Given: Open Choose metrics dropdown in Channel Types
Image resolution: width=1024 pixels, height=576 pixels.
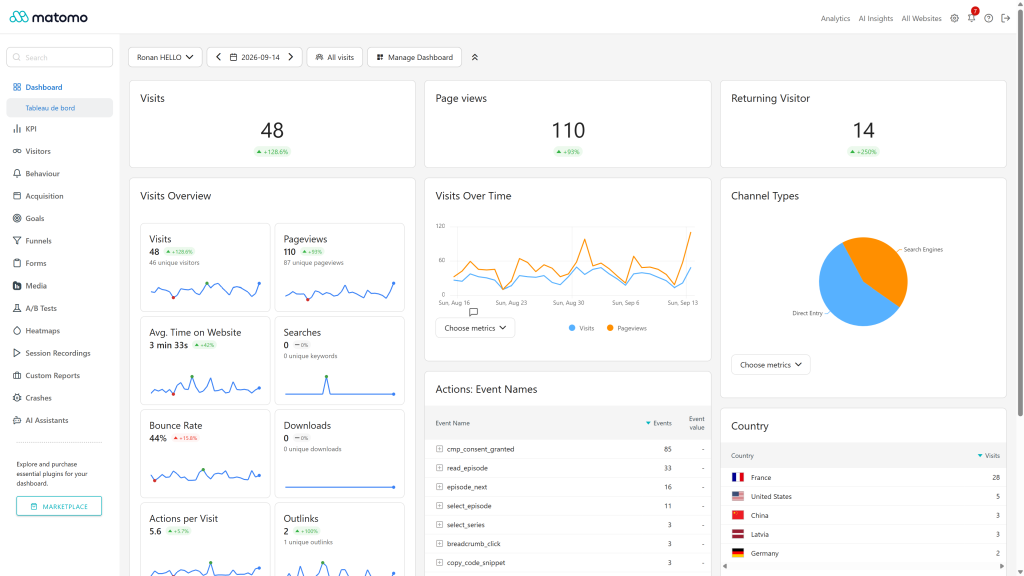Looking at the screenshot, I should coord(771,364).
